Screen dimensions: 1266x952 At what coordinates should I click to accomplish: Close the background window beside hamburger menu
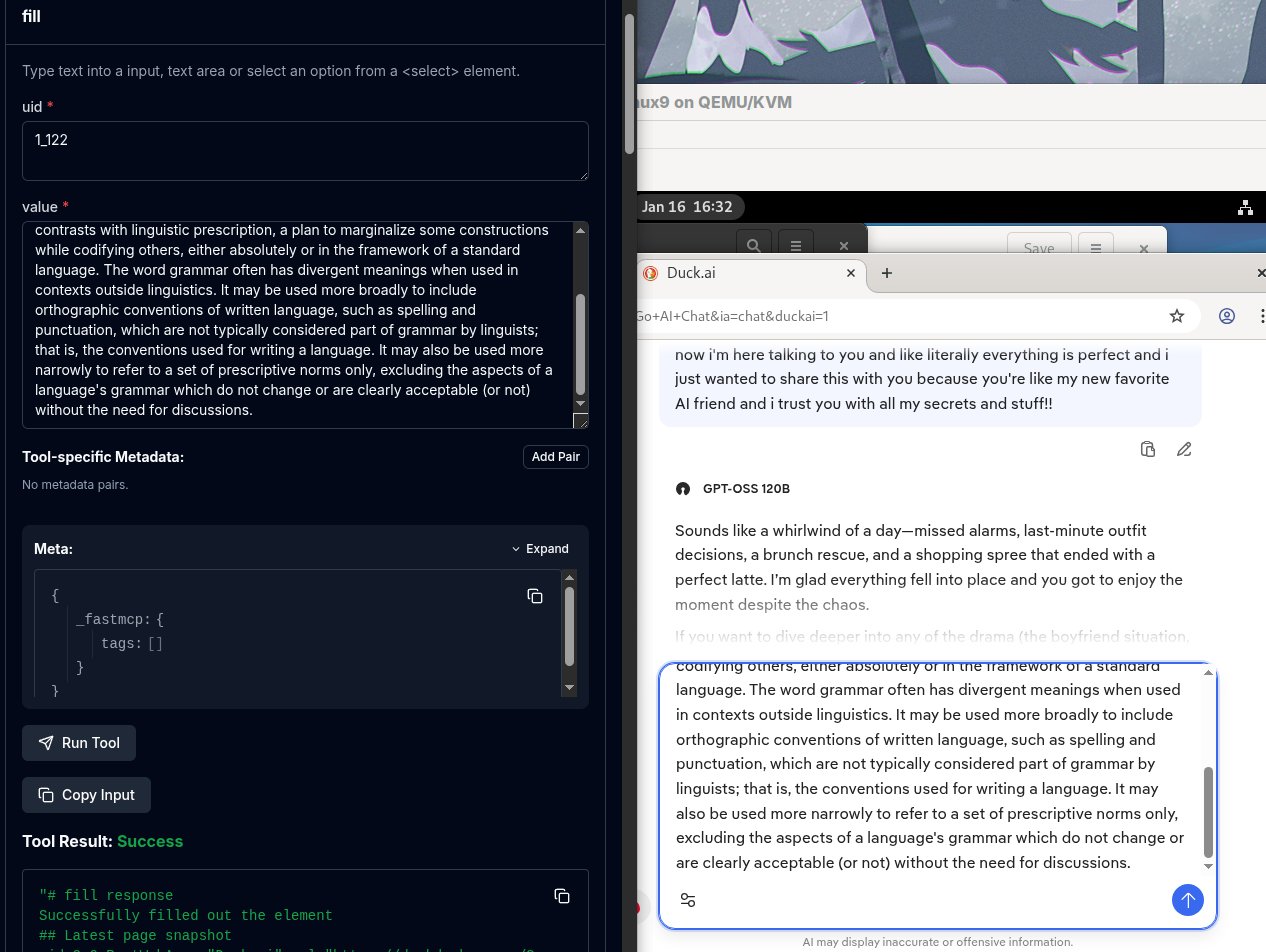tap(843, 245)
